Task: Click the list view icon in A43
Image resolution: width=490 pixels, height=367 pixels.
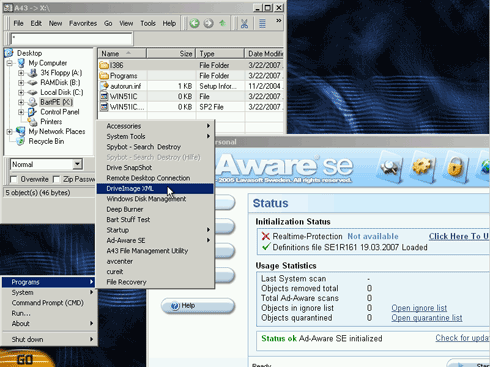Action: (262, 23)
